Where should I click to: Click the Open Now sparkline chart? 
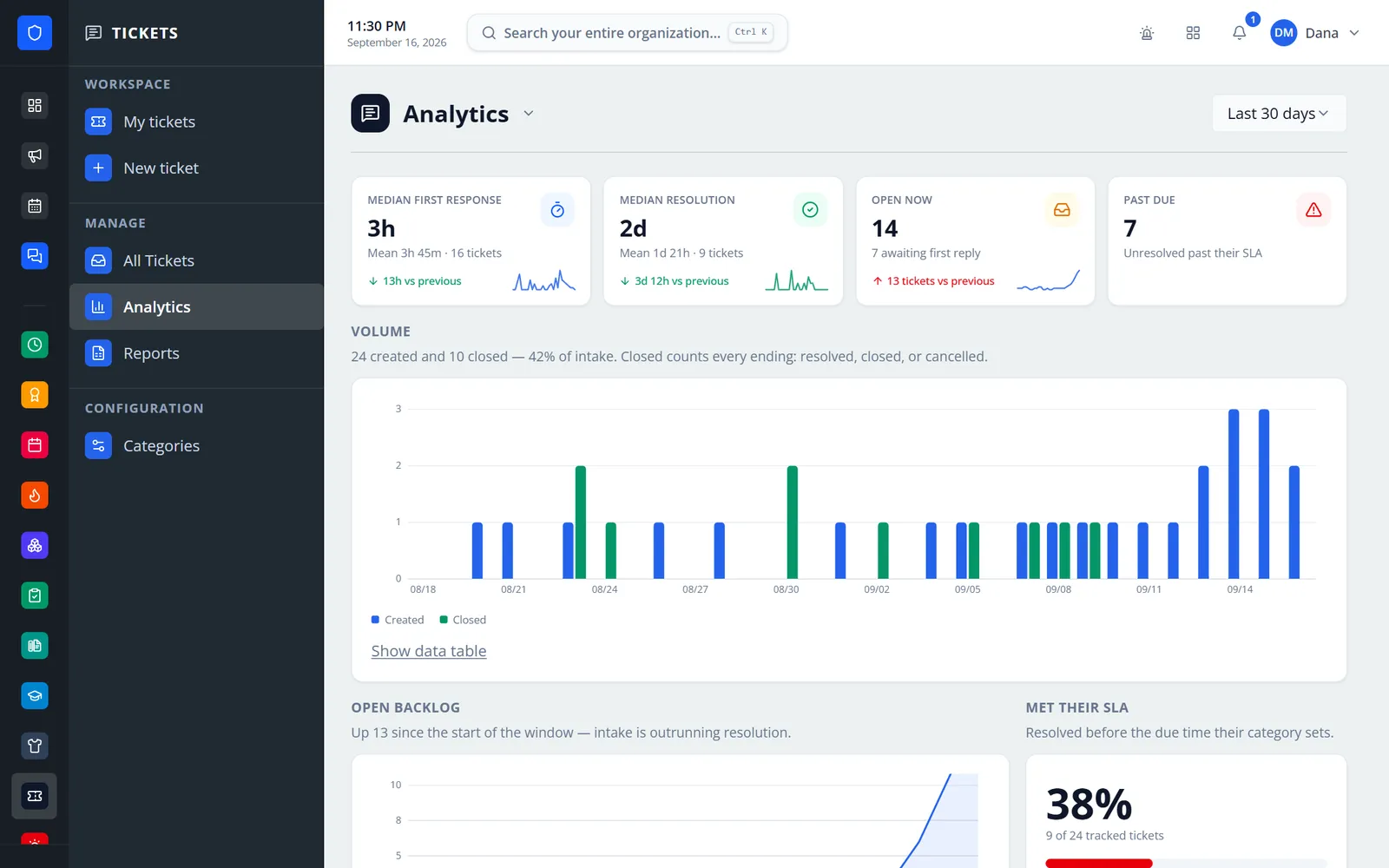[x=1048, y=280]
